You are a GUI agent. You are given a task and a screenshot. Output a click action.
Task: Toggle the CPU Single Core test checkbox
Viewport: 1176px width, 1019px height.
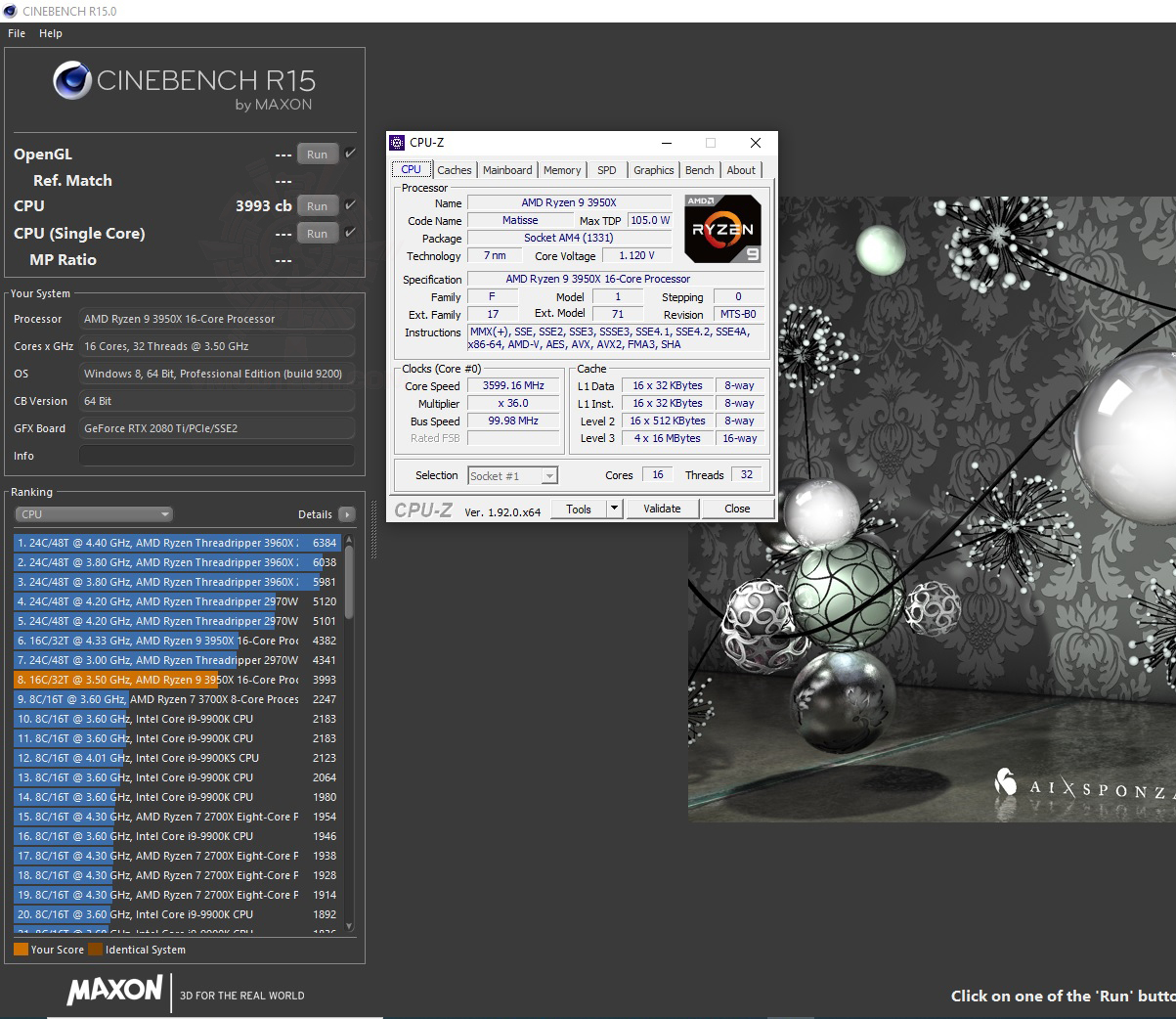(350, 233)
